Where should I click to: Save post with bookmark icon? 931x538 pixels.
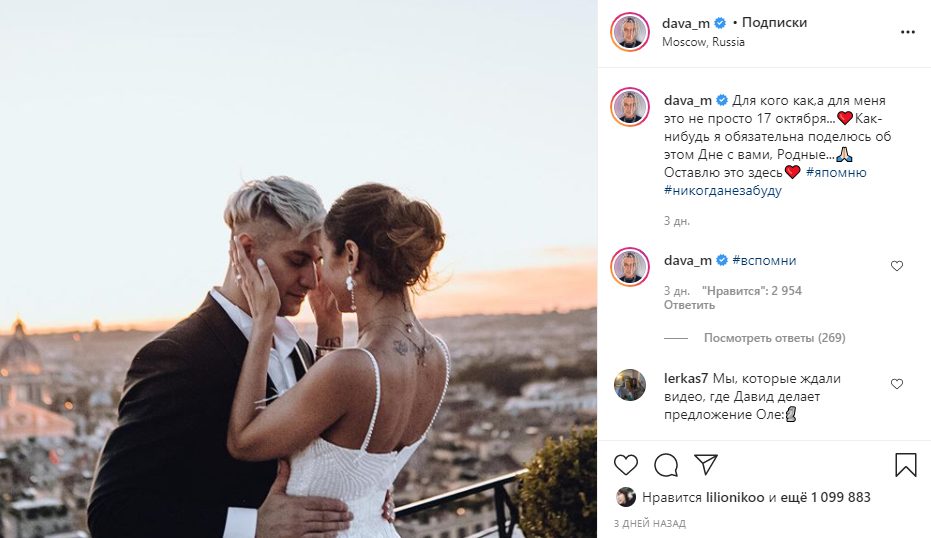[x=905, y=465]
